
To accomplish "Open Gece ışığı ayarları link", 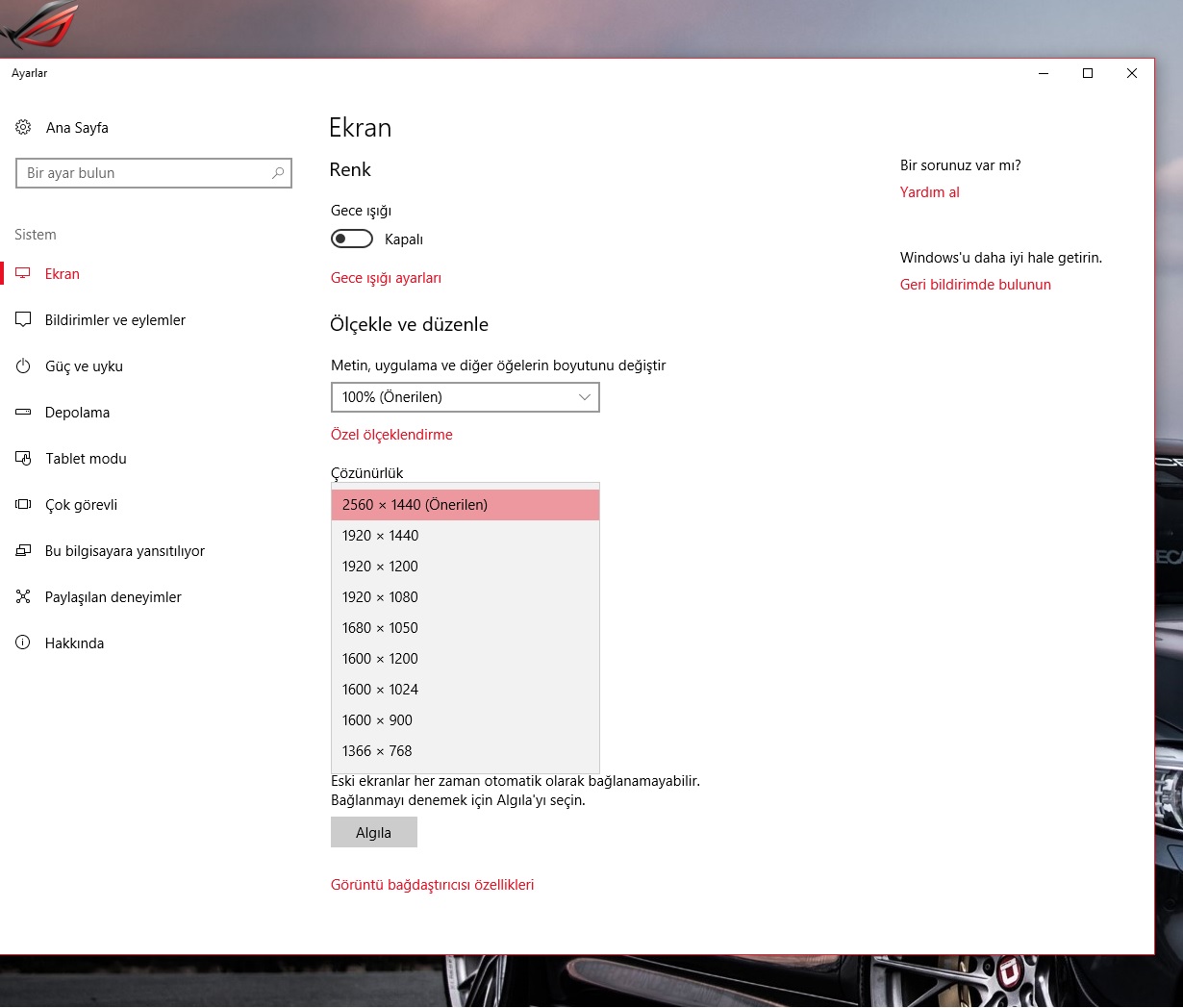I will point(386,278).
